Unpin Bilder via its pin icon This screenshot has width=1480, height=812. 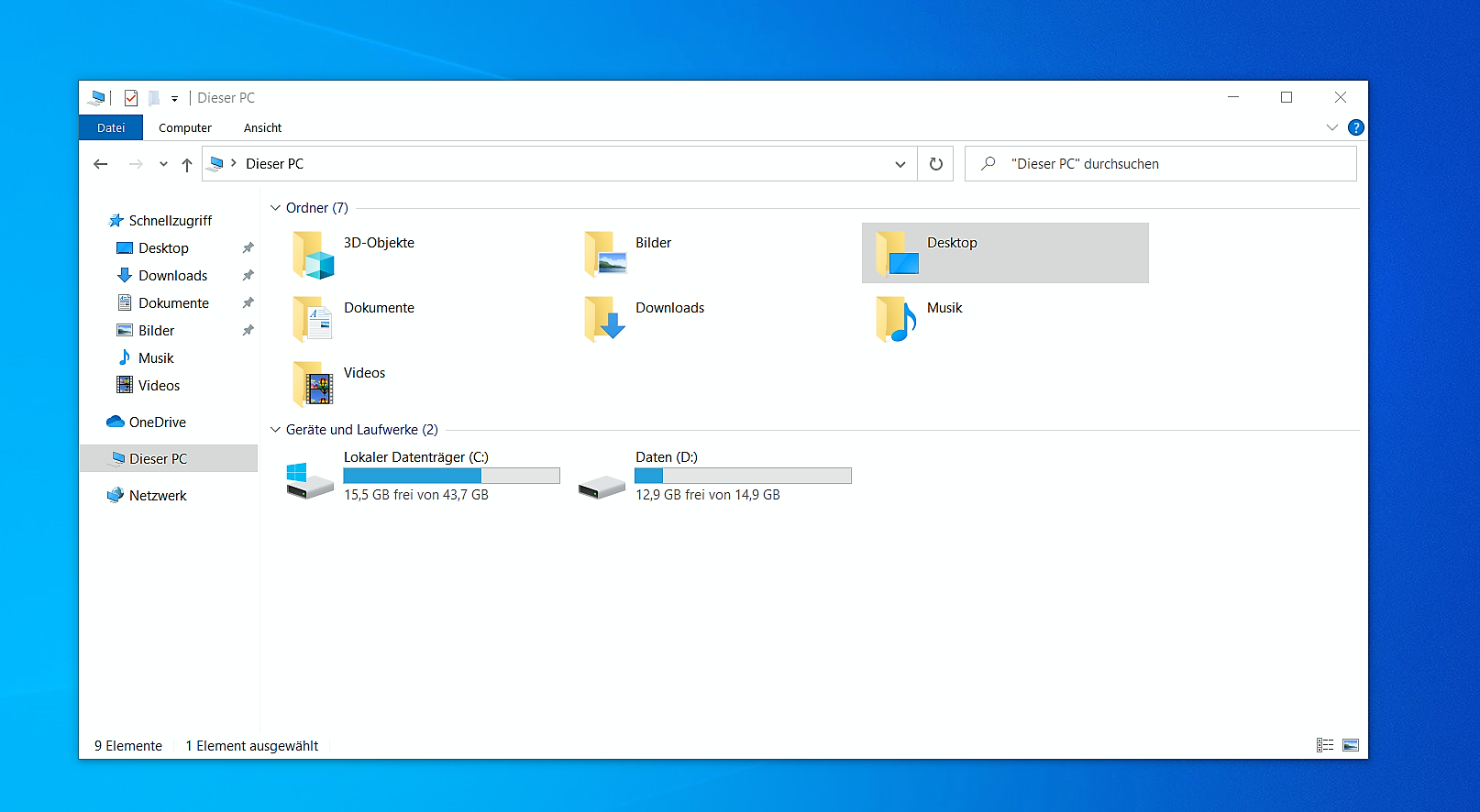point(248,331)
